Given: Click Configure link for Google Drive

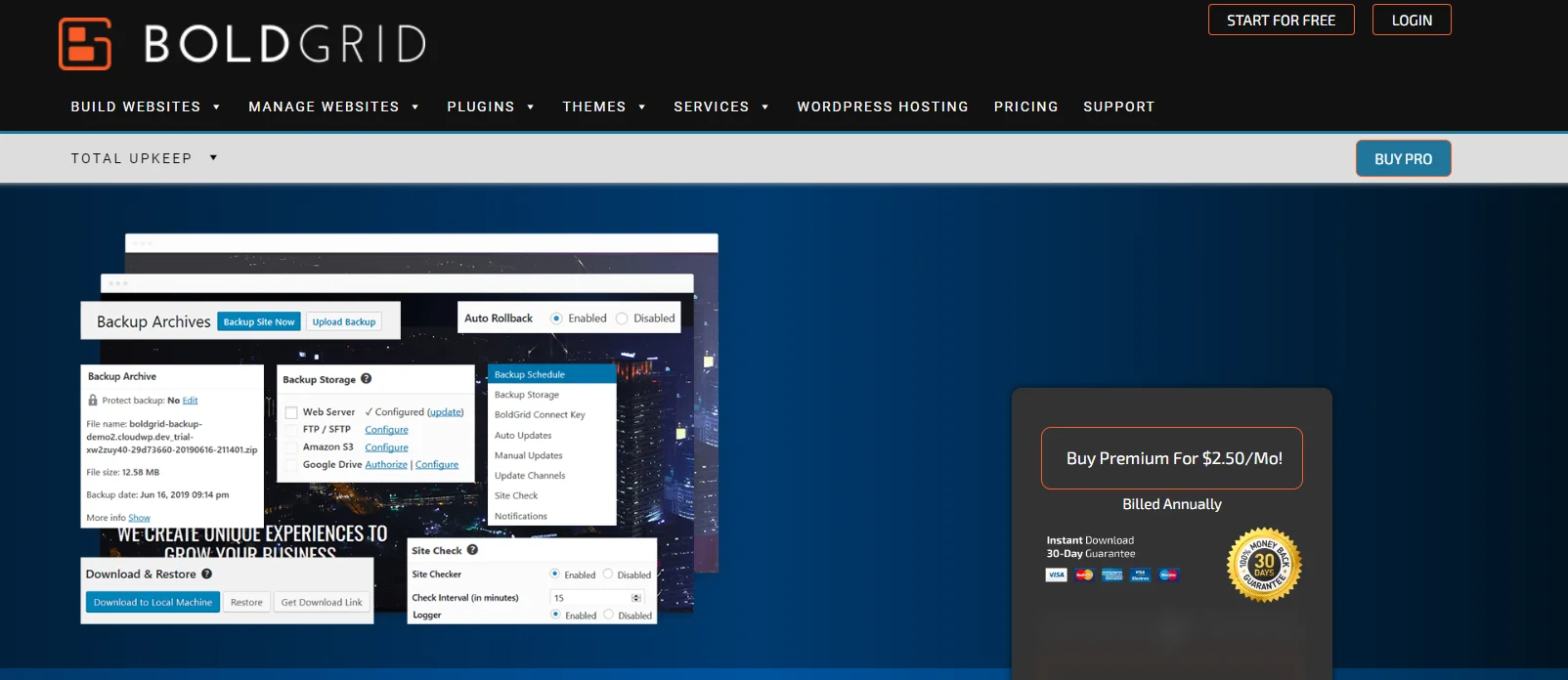Looking at the screenshot, I should coord(437,465).
